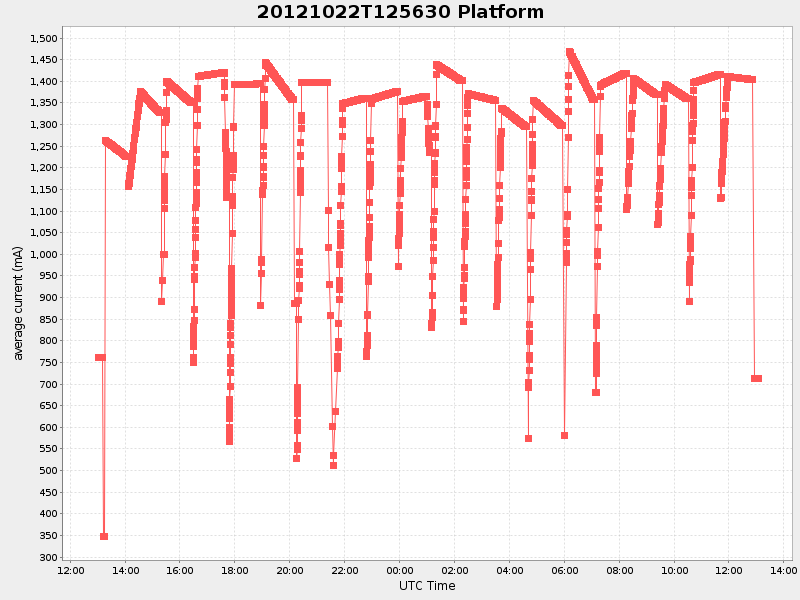Click the chart title 20121022T125630 Platform
The width and height of the screenshot is (800, 600).
[x=399, y=13]
